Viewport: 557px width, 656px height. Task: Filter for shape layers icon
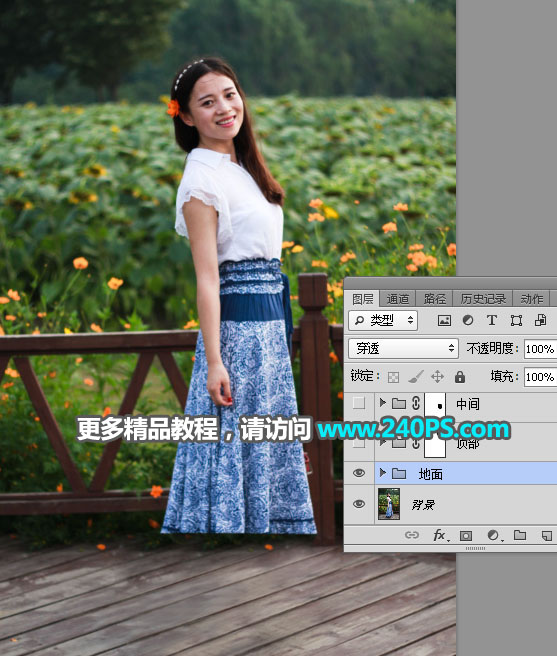[516, 320]
